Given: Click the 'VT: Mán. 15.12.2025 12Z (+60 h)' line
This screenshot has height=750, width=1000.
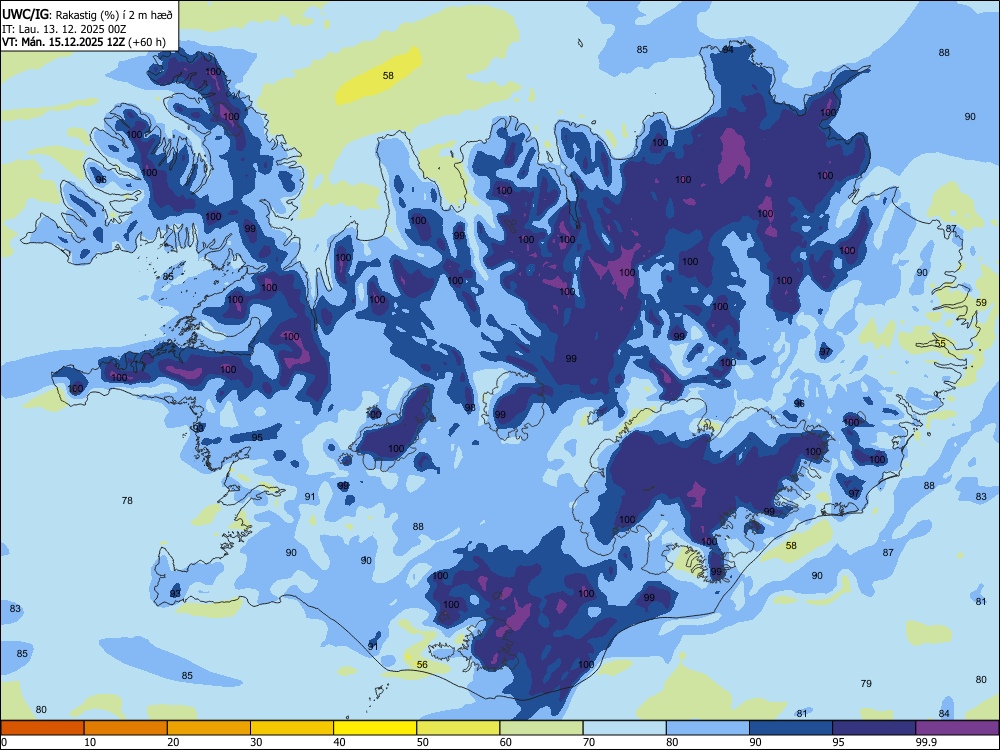Looking at the screenshot, I should point(84,42).
